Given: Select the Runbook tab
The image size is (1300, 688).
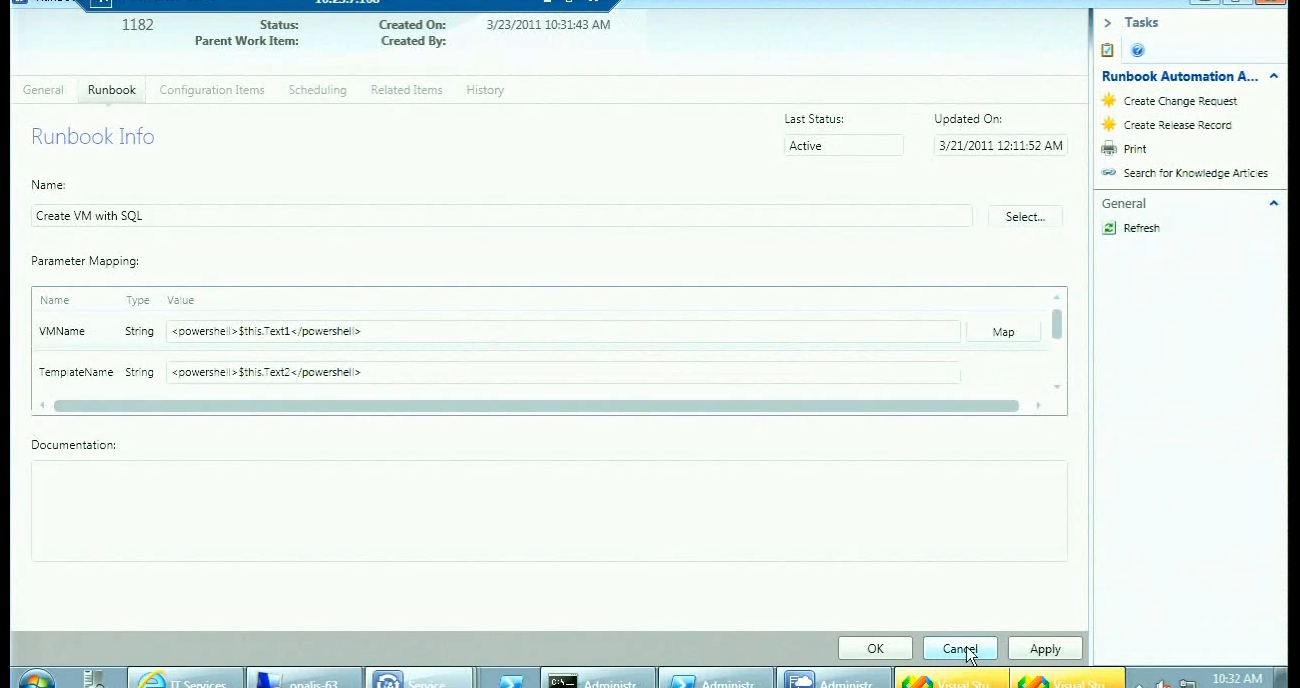Looking at the screenshot, I should pyautogui.click(x=111, y=90).
